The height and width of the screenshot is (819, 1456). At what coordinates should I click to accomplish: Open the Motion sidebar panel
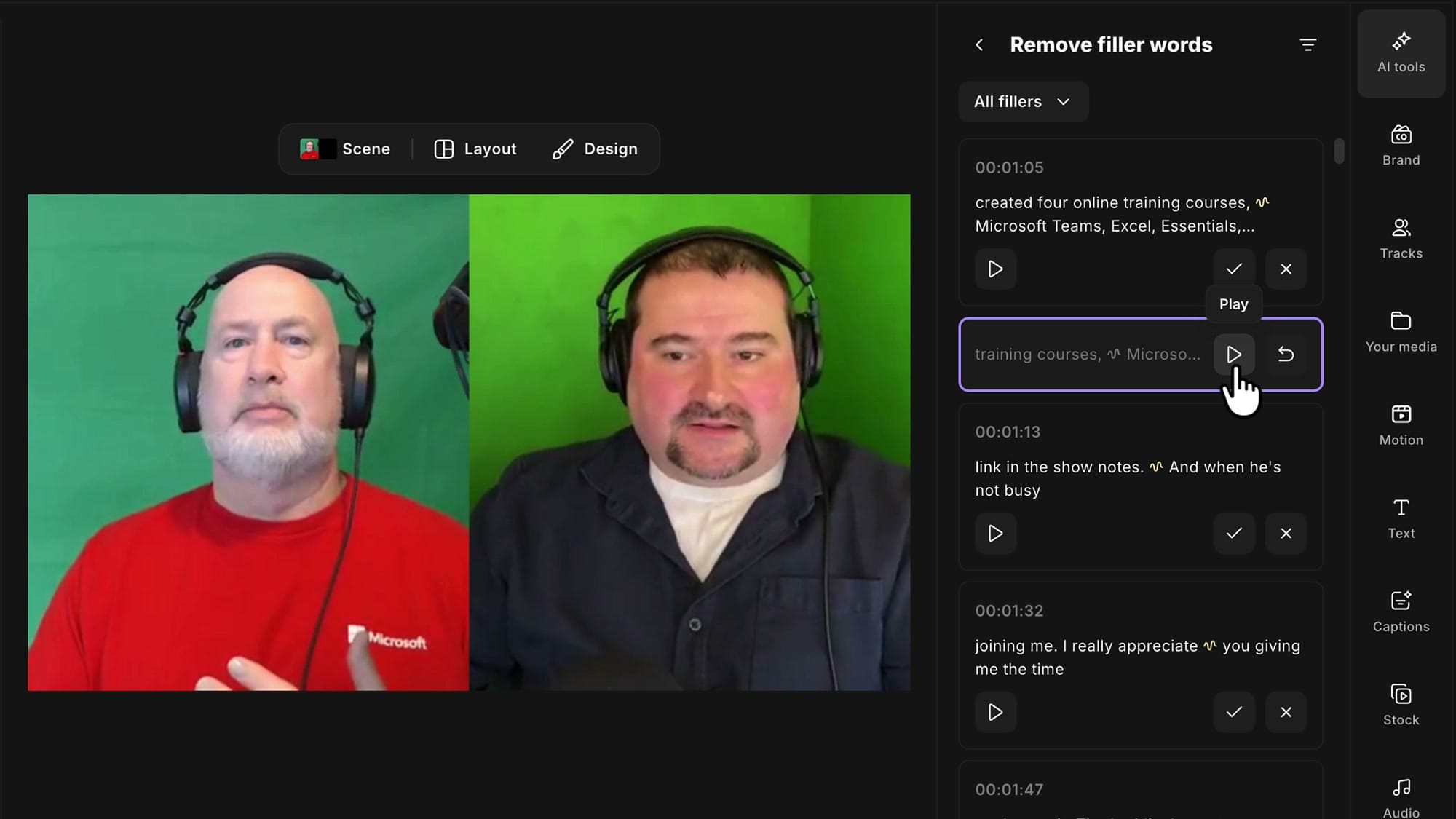(x=1401, y=425)
